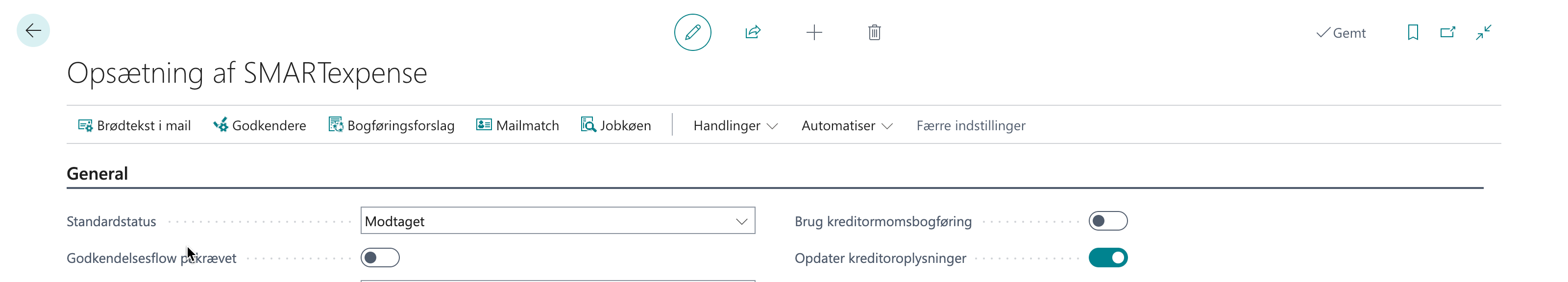Disable Opdater kreditoroplysninger switch
The image size is (1568, 282).
(x=1108, y=258)
